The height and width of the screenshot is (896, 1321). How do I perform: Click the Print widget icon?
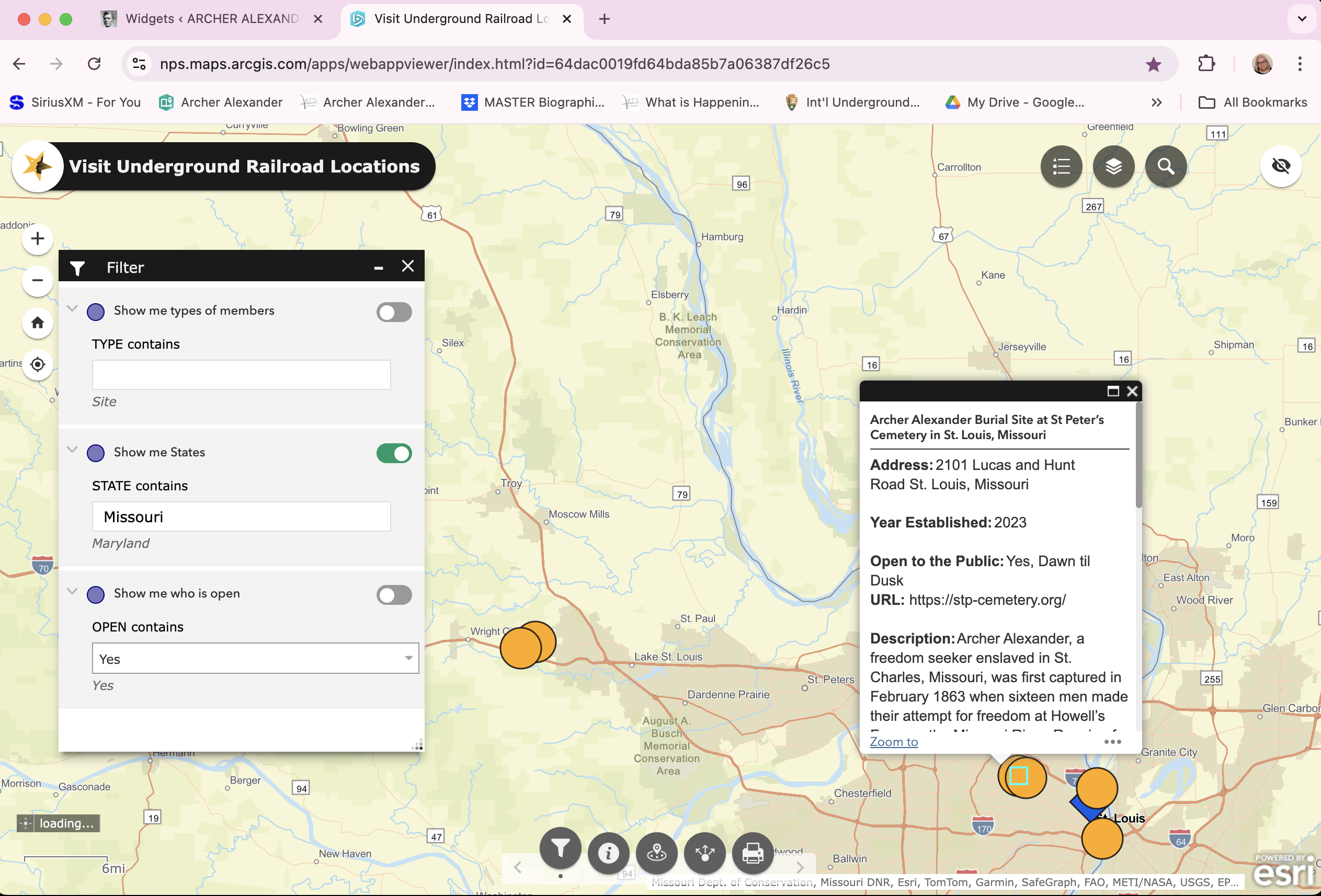pyautogui.click(x=753, y=853)
